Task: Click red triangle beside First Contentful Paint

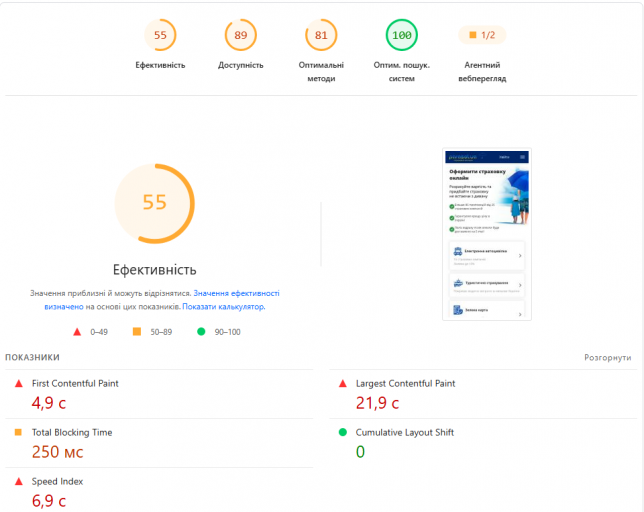Action: (18, 383)
